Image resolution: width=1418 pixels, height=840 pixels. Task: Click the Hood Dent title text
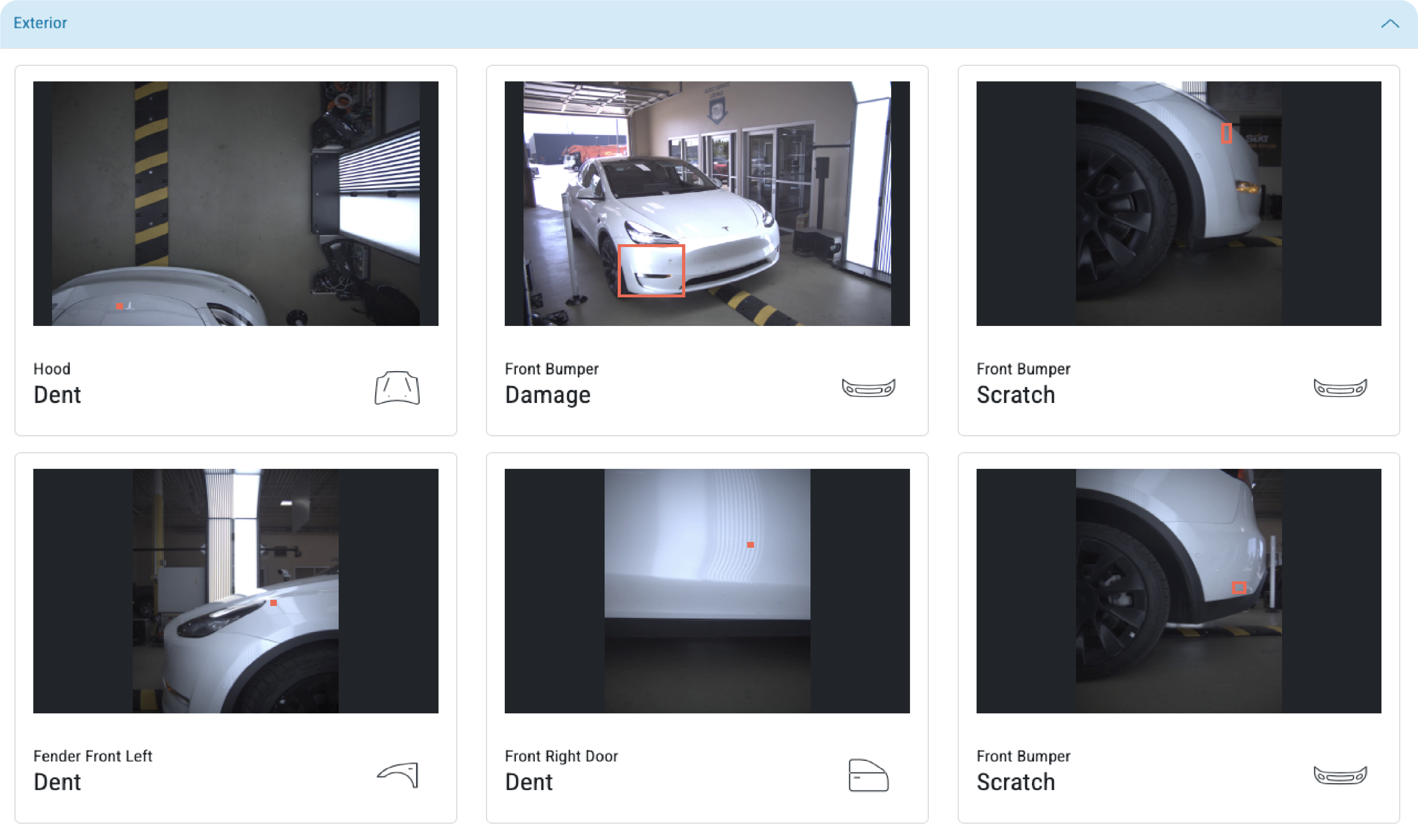point(57,395)
